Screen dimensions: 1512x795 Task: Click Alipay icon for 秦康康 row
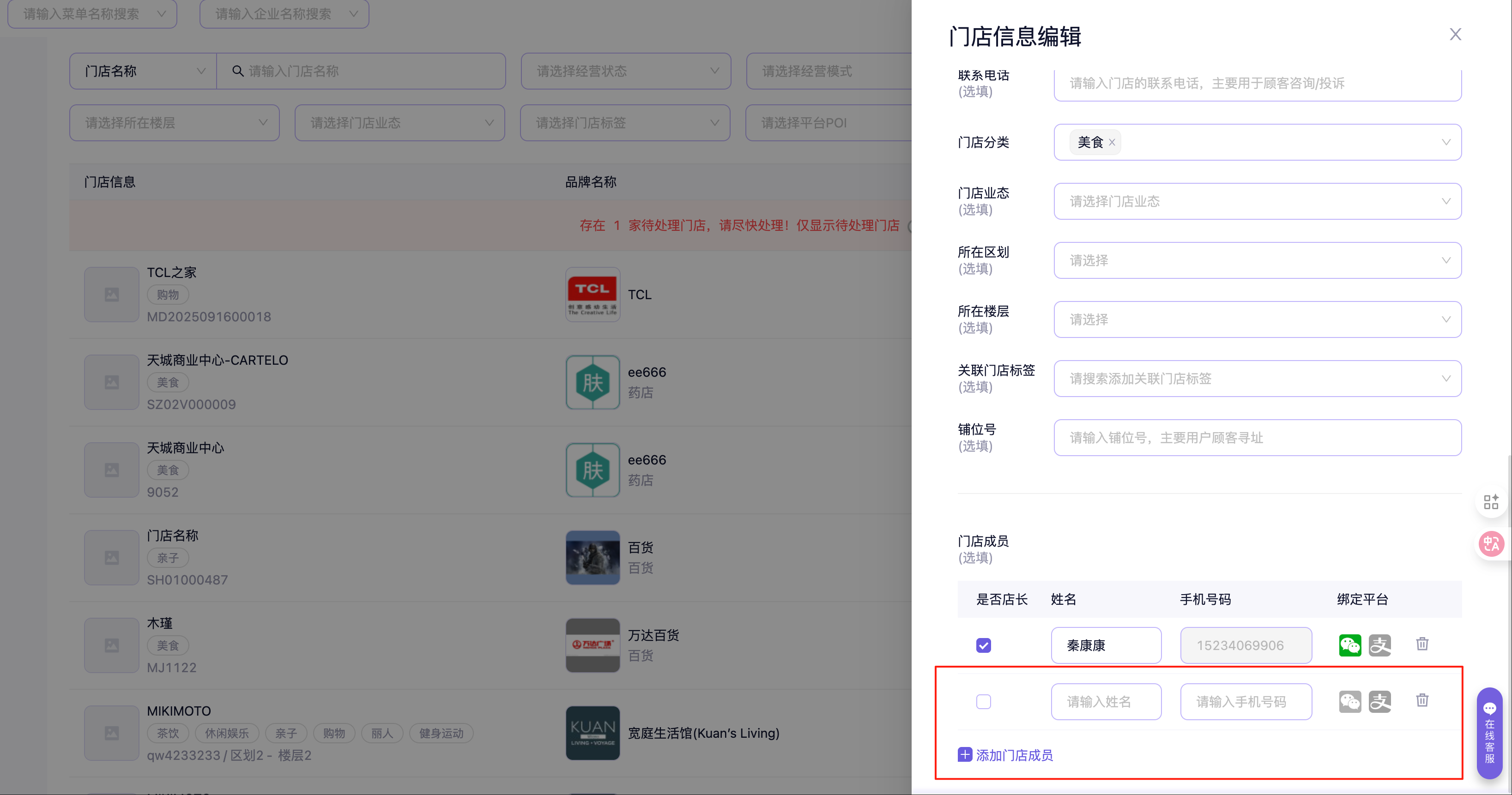tap(1379, 645)
